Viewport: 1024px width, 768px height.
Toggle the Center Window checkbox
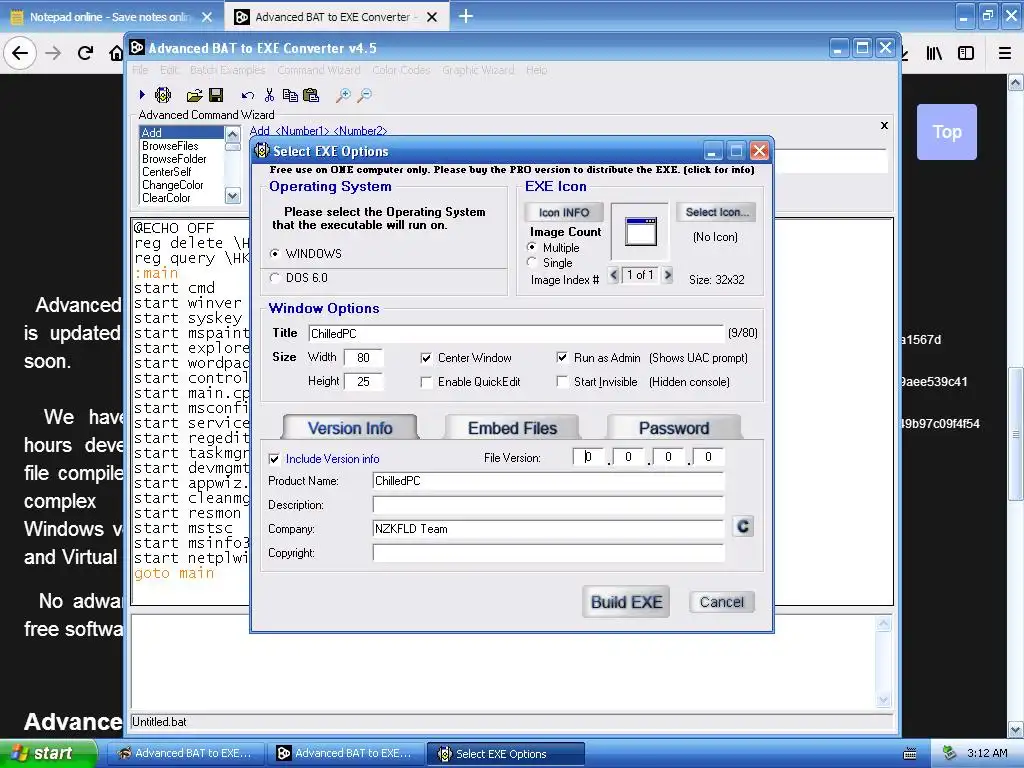pyautogui.click(x=426, y=358)
